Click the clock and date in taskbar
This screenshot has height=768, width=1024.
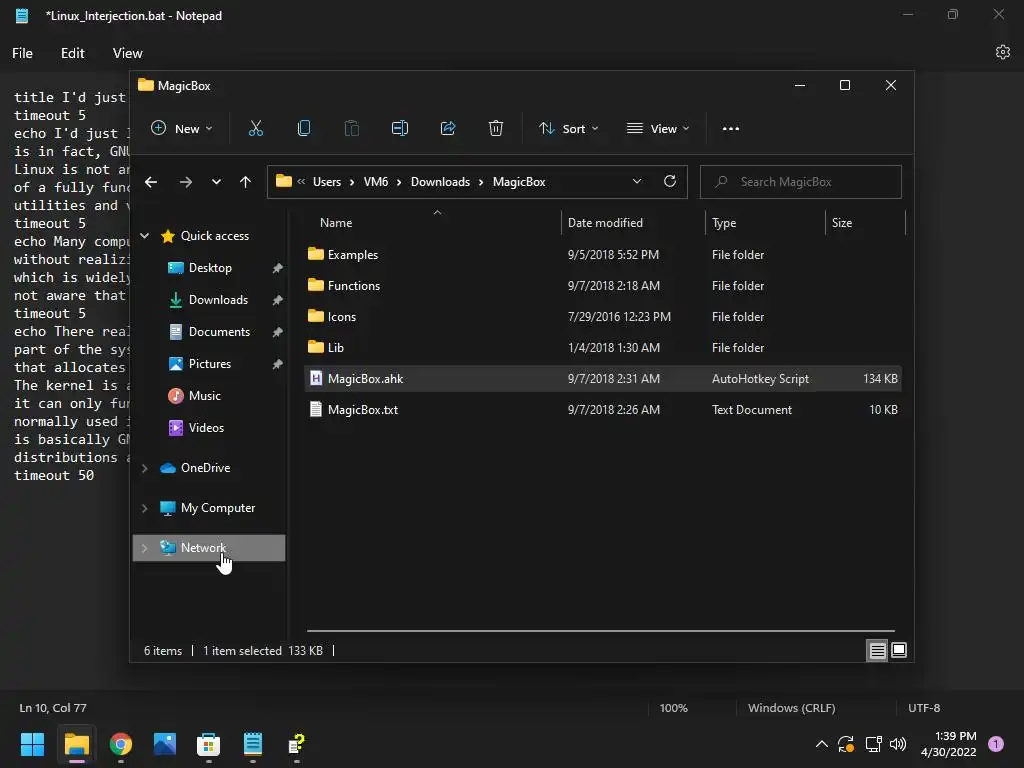click(x=948, y=744)
